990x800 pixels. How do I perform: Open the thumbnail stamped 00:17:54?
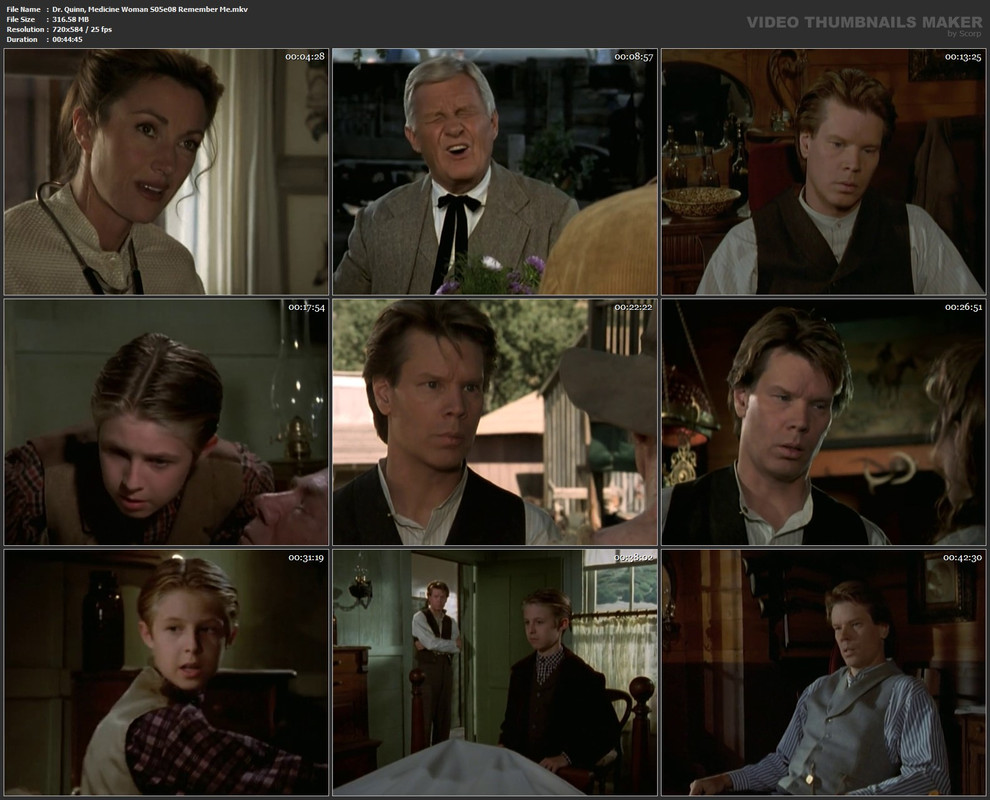click(x=166, y=422)
